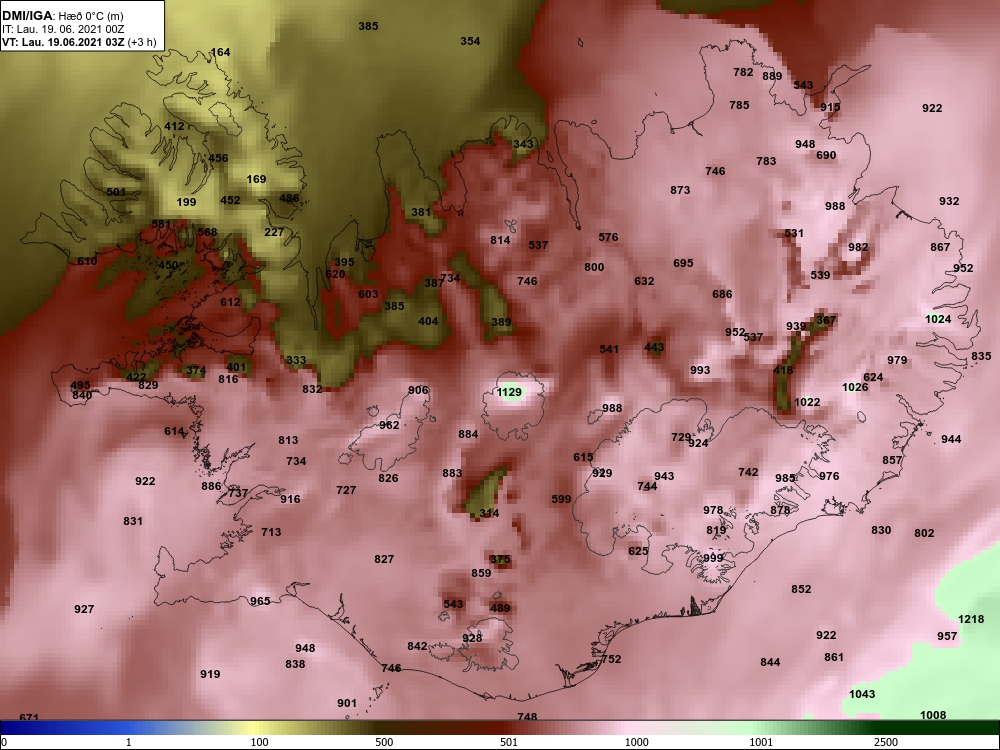Select the 610 value on the west coast

(87, 261)
